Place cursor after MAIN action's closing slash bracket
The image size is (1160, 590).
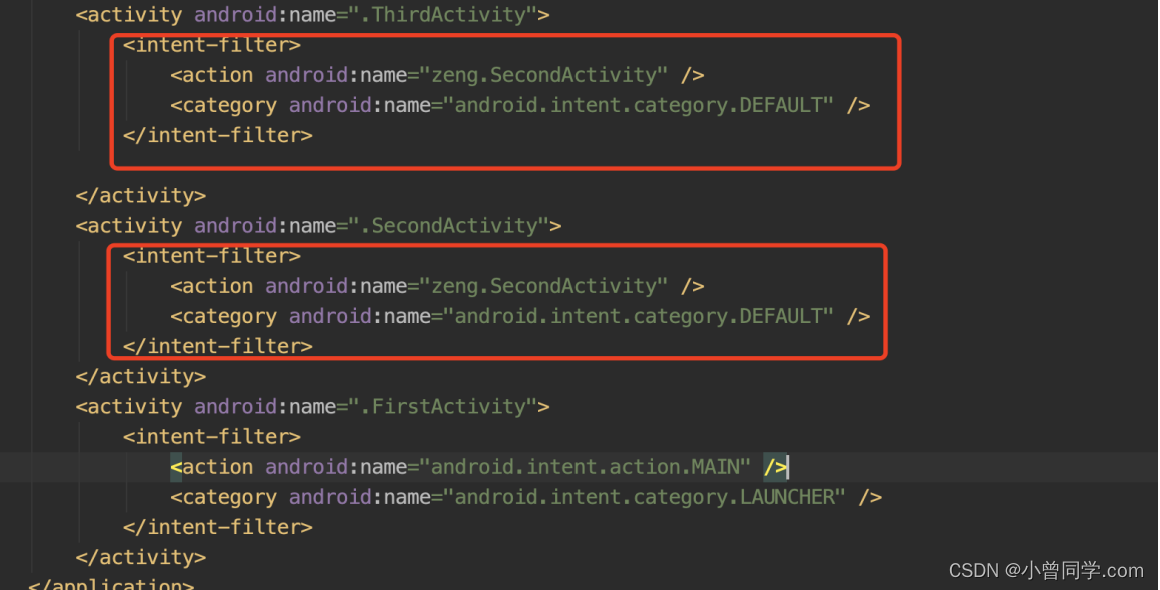coord(788,467)
